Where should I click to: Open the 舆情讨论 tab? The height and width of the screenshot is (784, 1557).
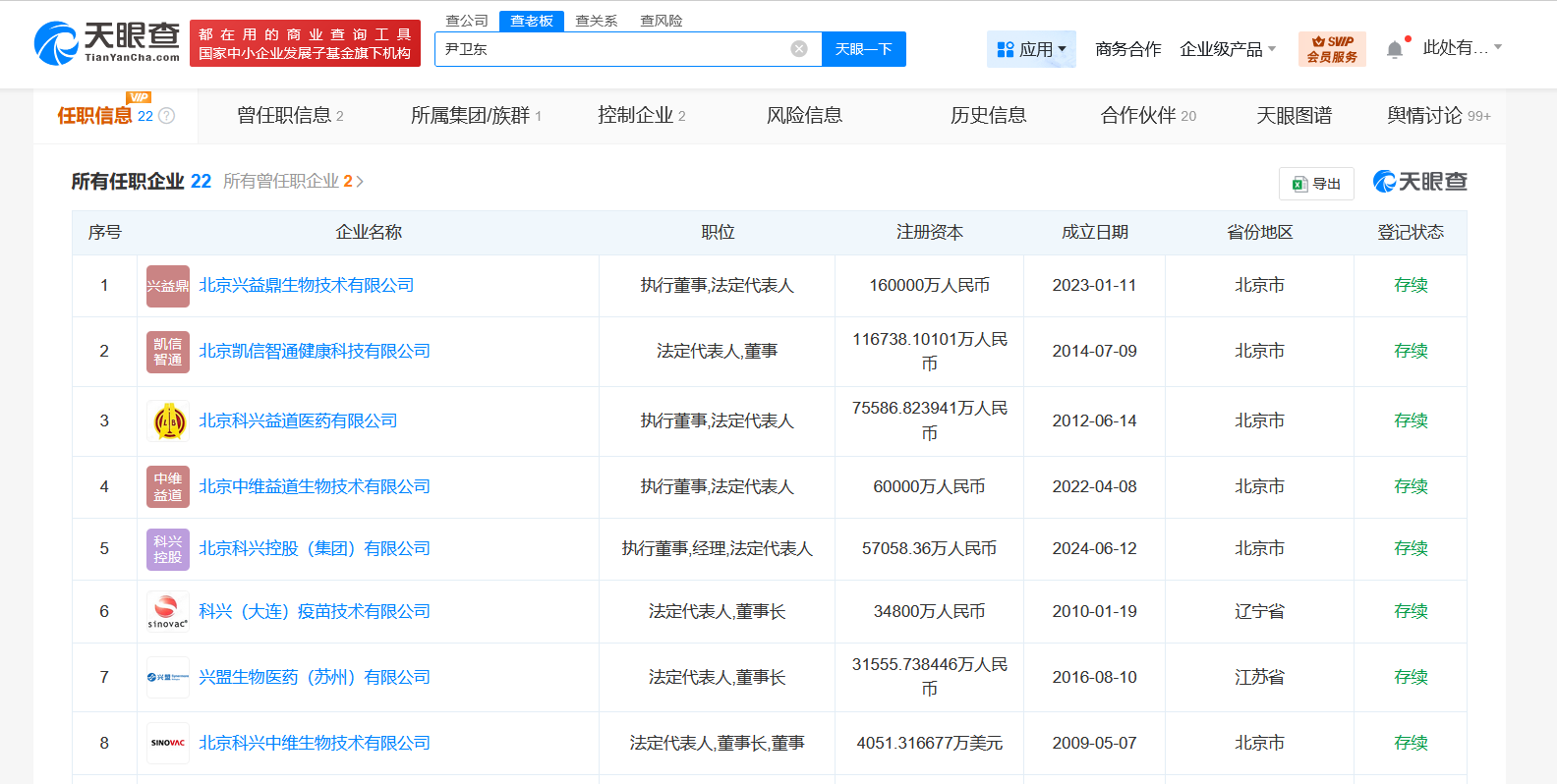(1438, 116)
